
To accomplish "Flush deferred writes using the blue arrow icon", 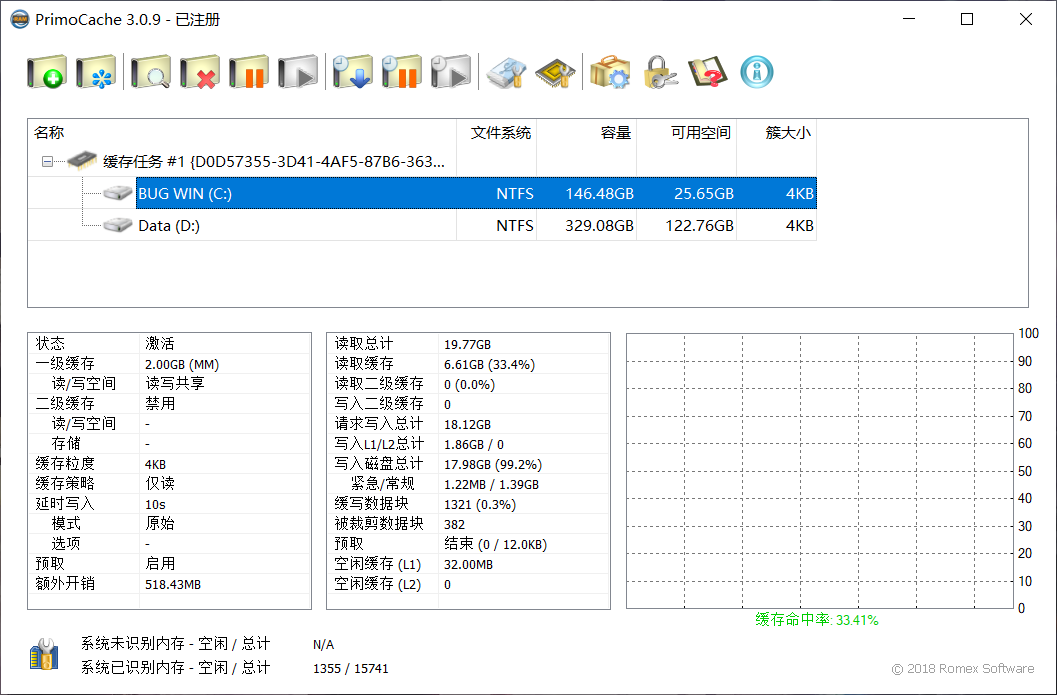I will tap(352, 72).
